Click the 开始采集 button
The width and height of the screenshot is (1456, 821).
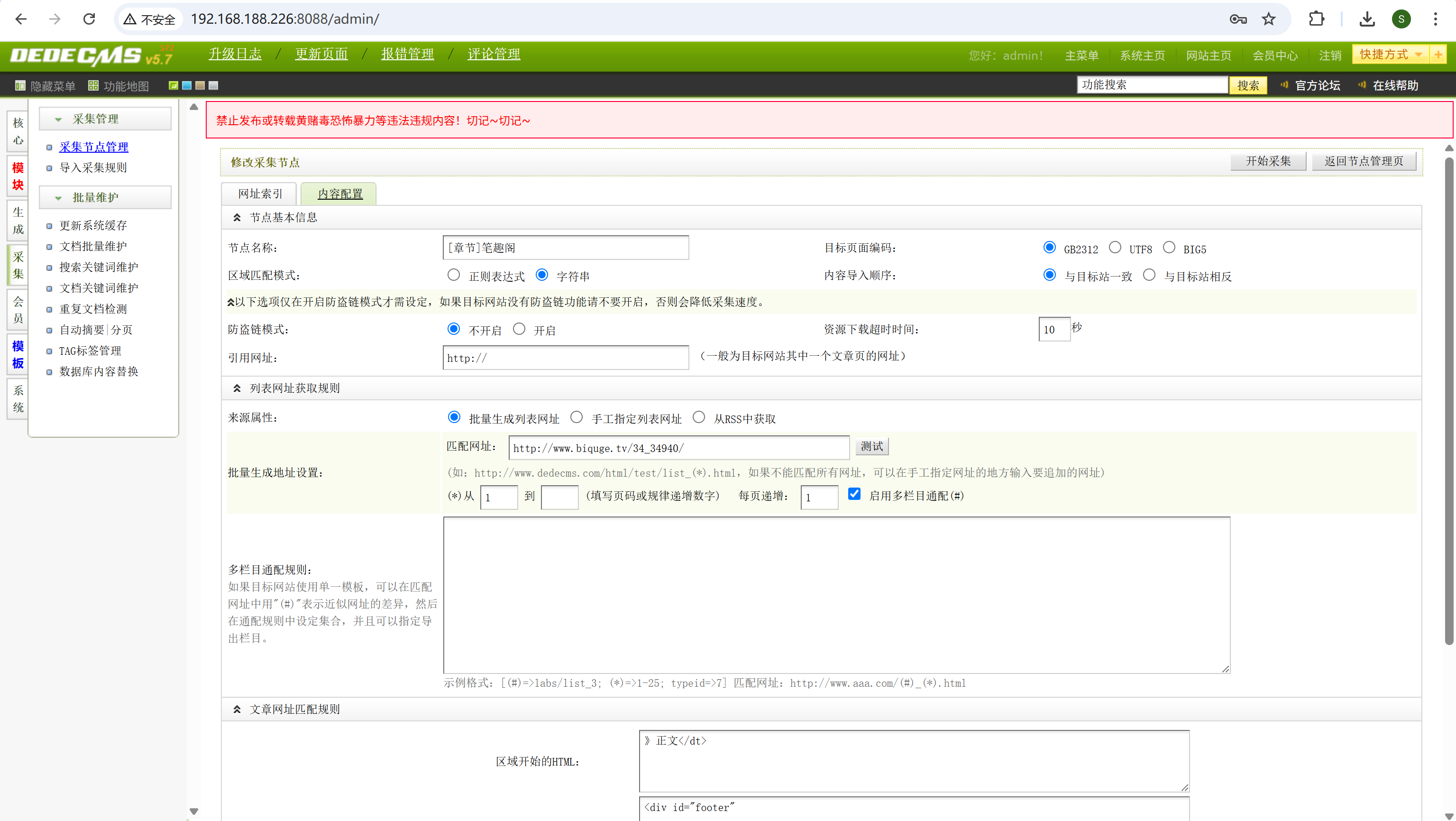click(x=1268, y=161)
